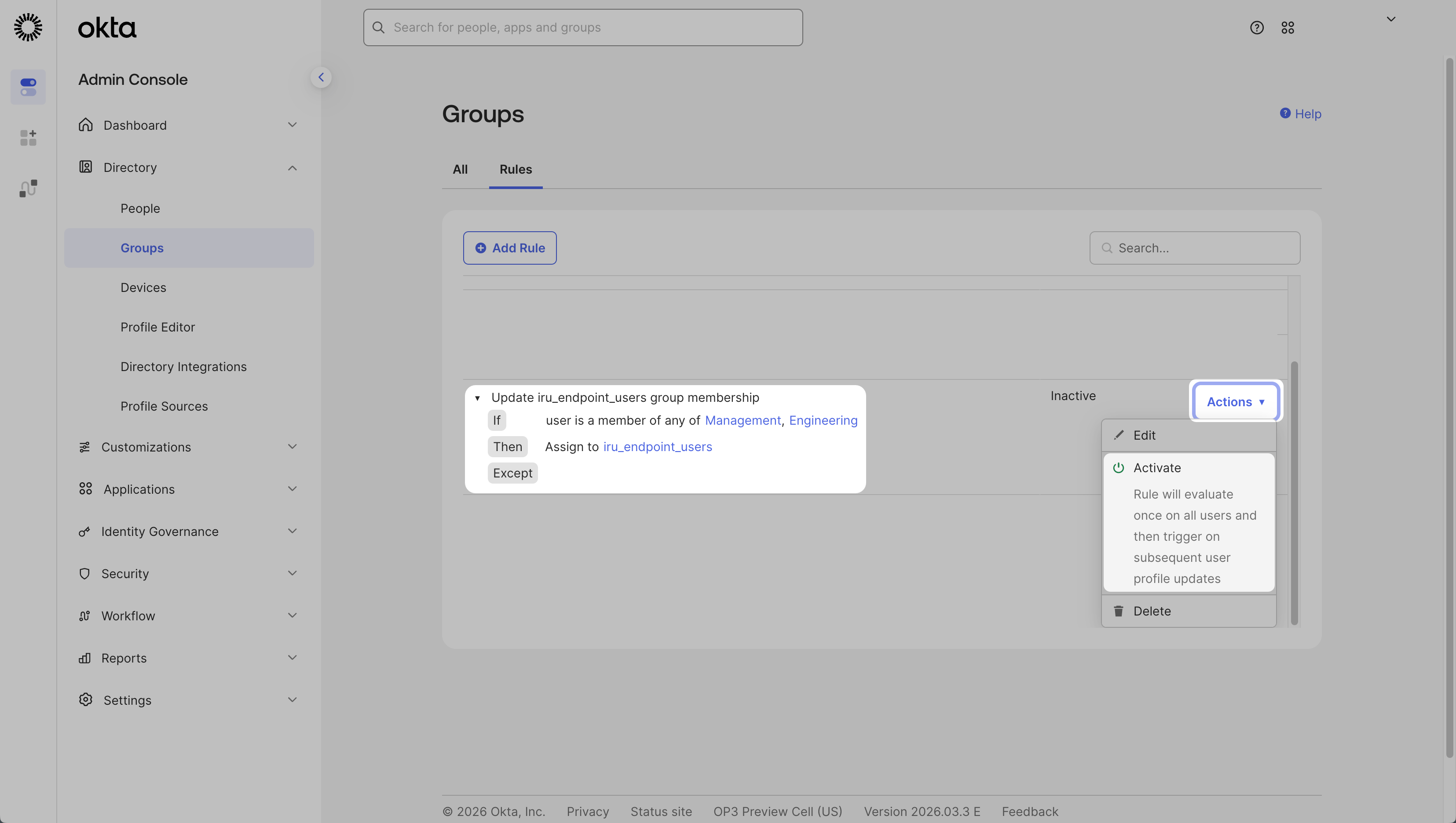Screen dimensions: 1456x823
Task: Focus the people, apps and groups search bar
Action: pos(582,27)
